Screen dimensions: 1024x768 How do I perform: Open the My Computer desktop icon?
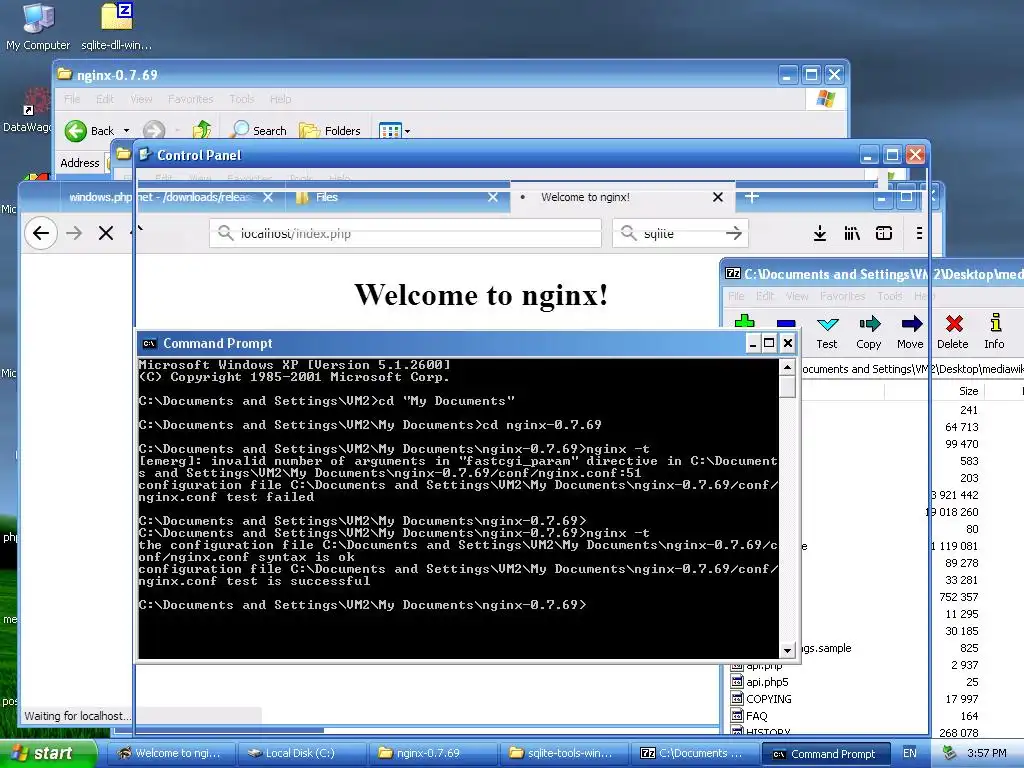click(x=38, y=26)
